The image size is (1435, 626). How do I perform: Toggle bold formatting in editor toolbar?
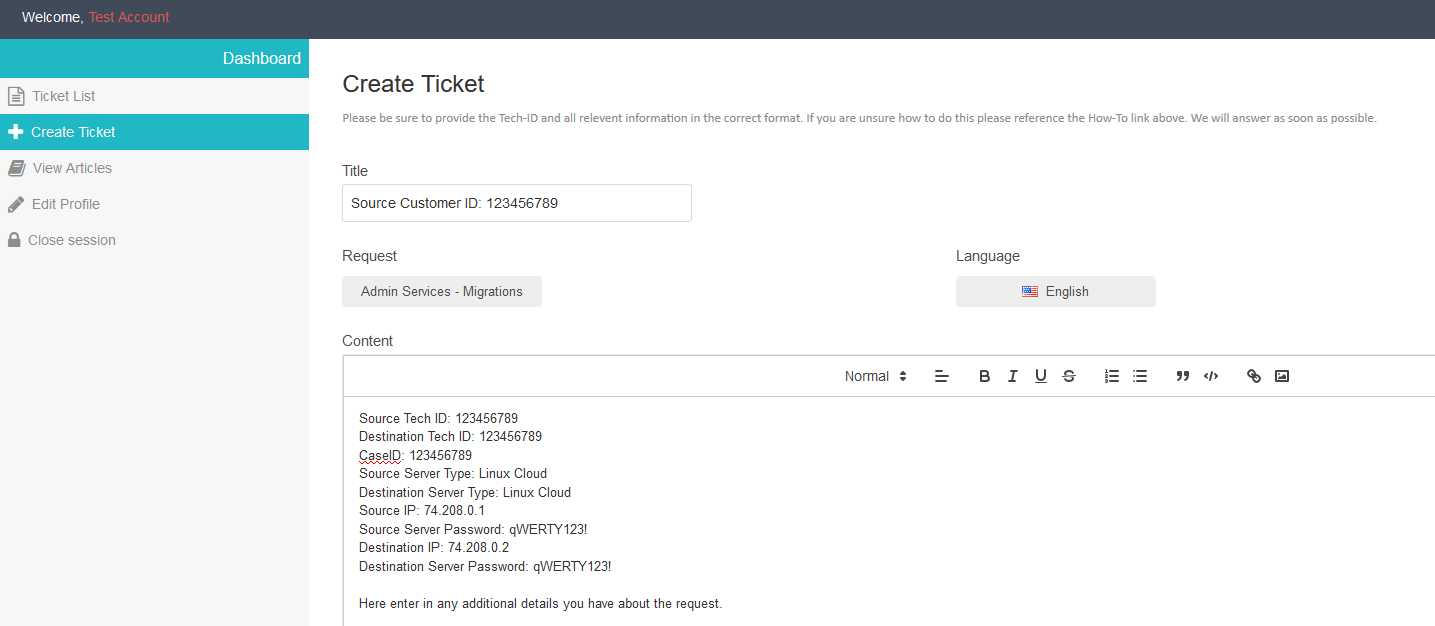click(x=984, y=376)
